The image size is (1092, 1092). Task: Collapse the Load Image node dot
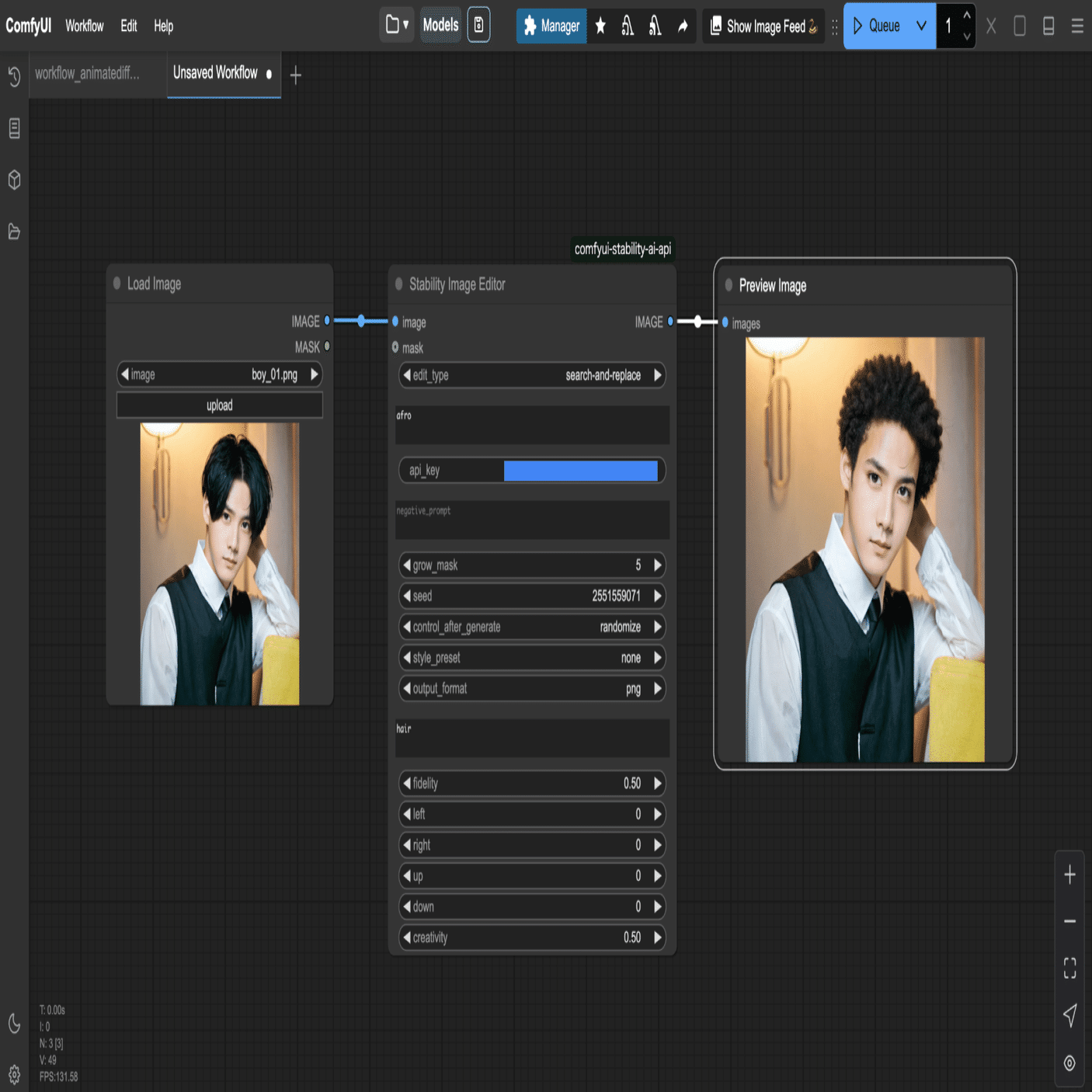117,283
